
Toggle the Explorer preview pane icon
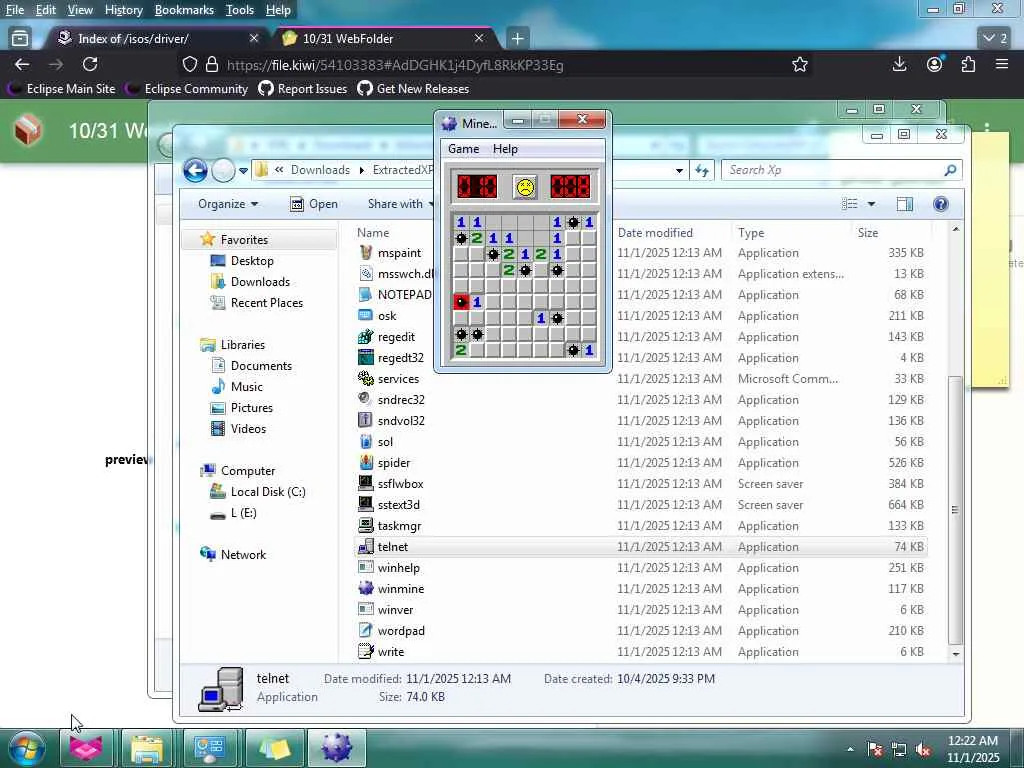click(904, 204)
